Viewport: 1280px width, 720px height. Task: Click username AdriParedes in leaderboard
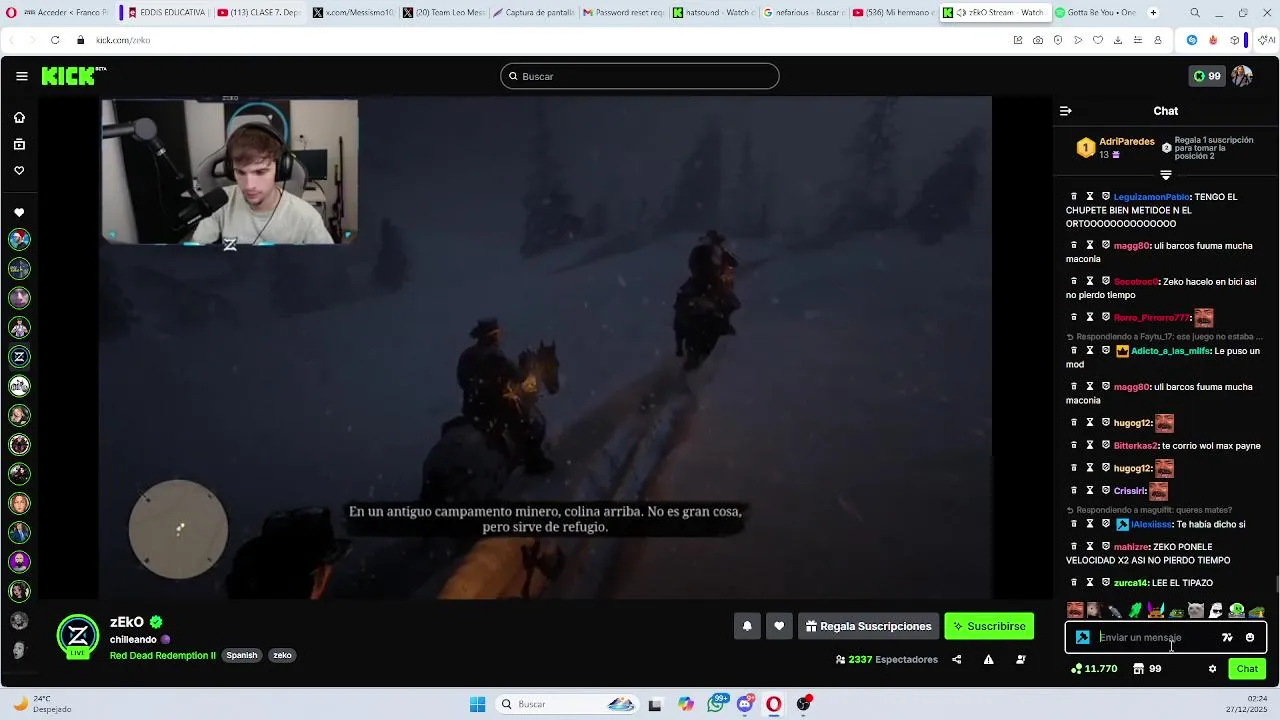click(x=1127, y=142)
